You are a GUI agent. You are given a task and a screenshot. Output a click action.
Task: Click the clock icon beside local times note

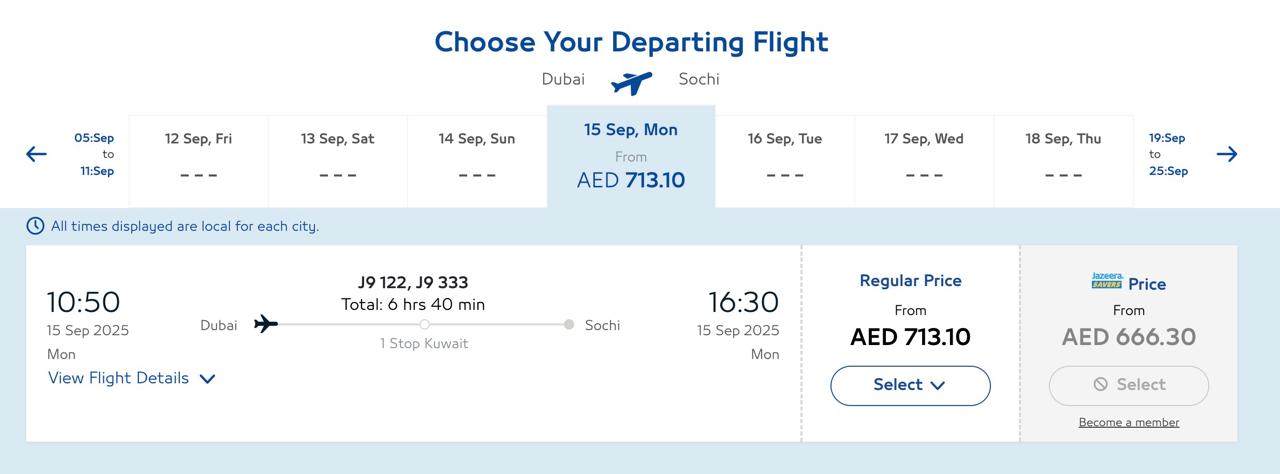pos(35,226)
